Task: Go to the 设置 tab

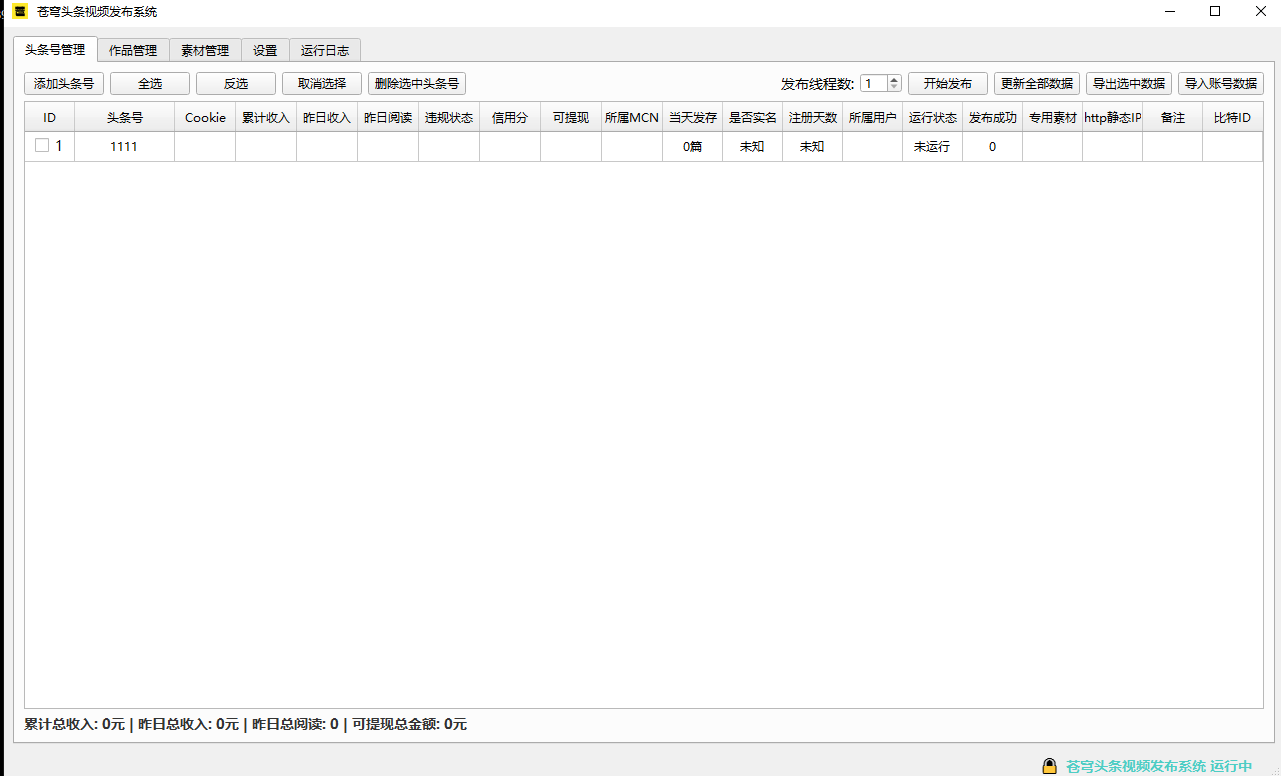Action: click(265, 50)
